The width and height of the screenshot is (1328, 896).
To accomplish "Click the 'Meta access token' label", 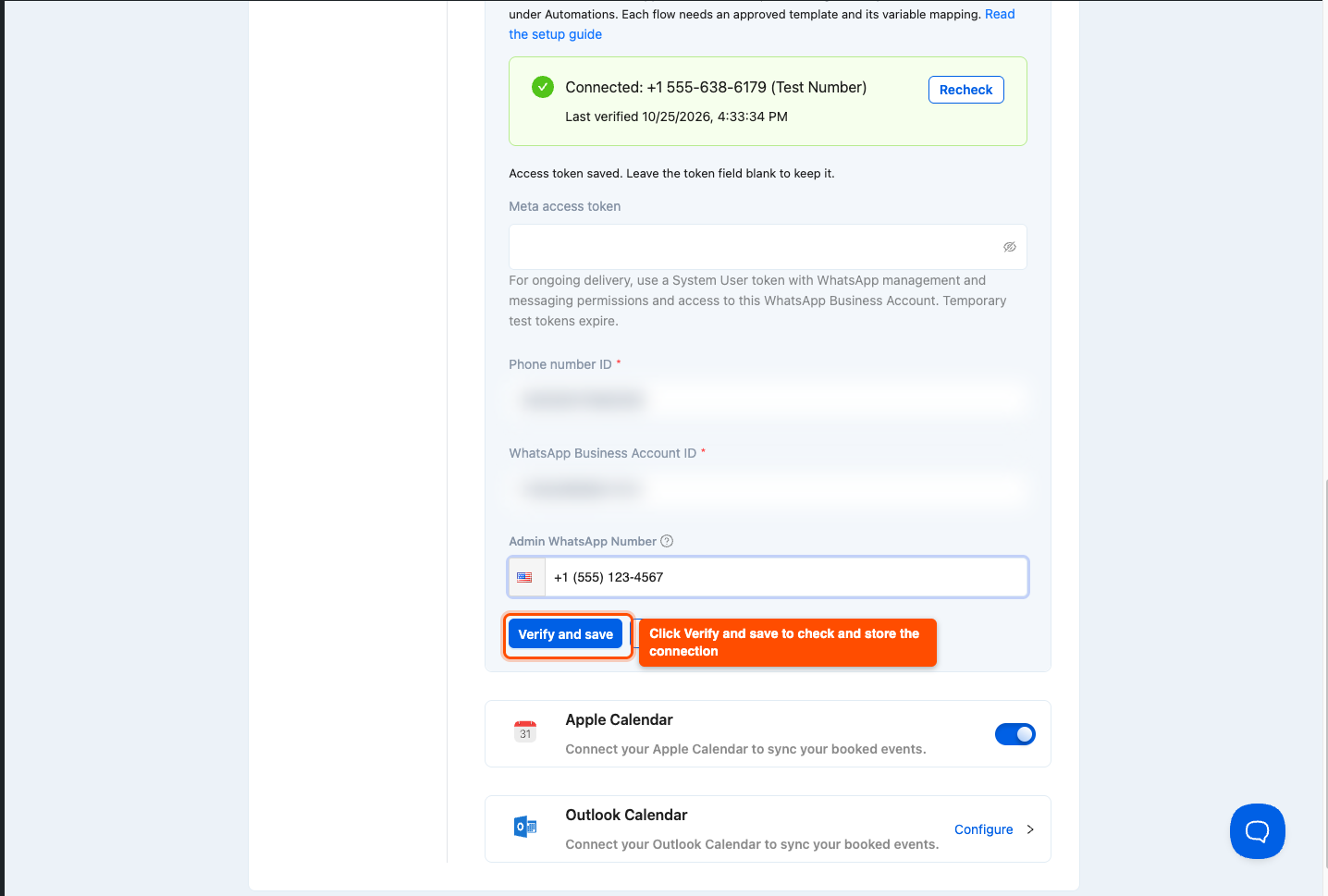I will point(564,206).
